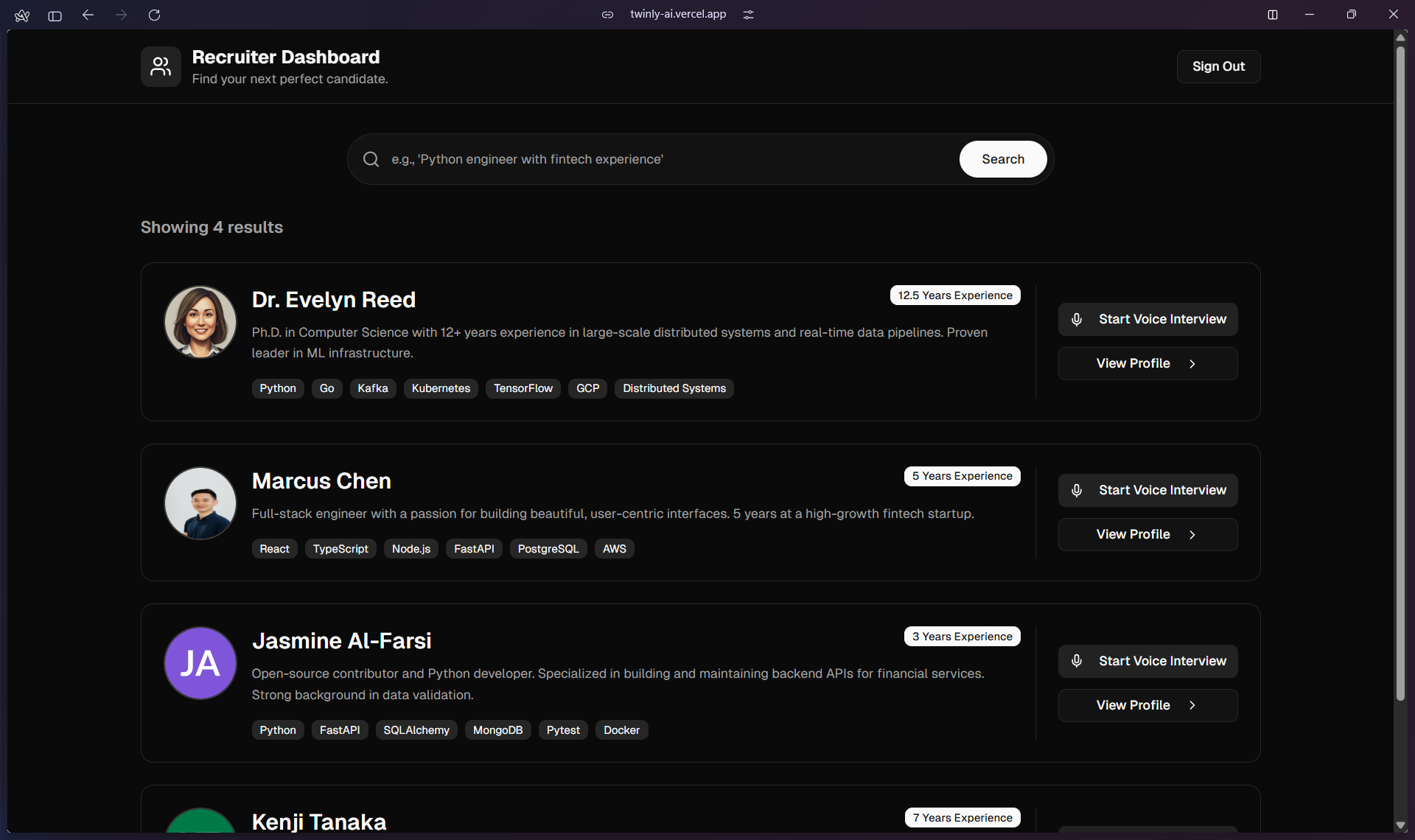1415x840 pixels.
Task: Sign out of the Recruiter Dashboard
Action: (x=1218, y=66)
